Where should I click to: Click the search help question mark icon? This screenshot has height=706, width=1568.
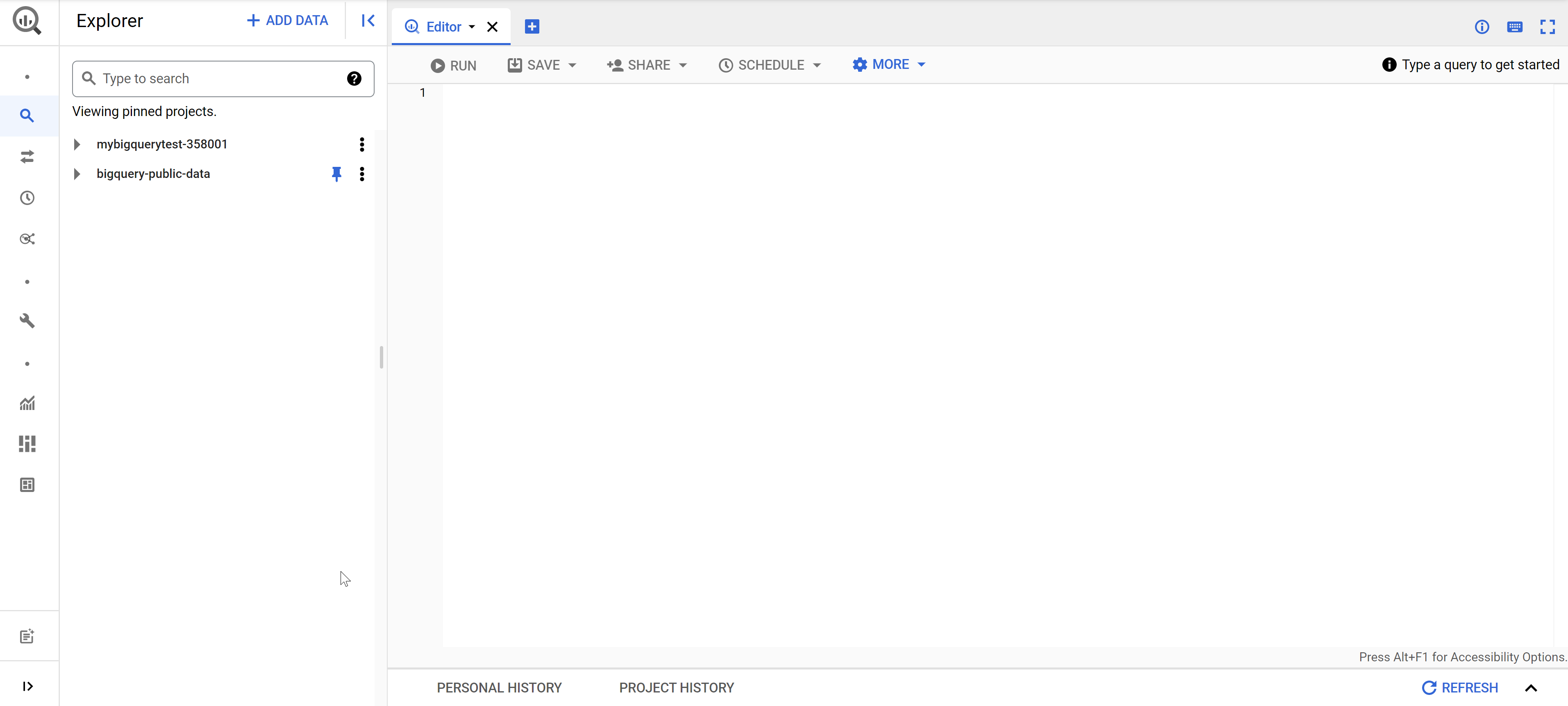point(354,79)
